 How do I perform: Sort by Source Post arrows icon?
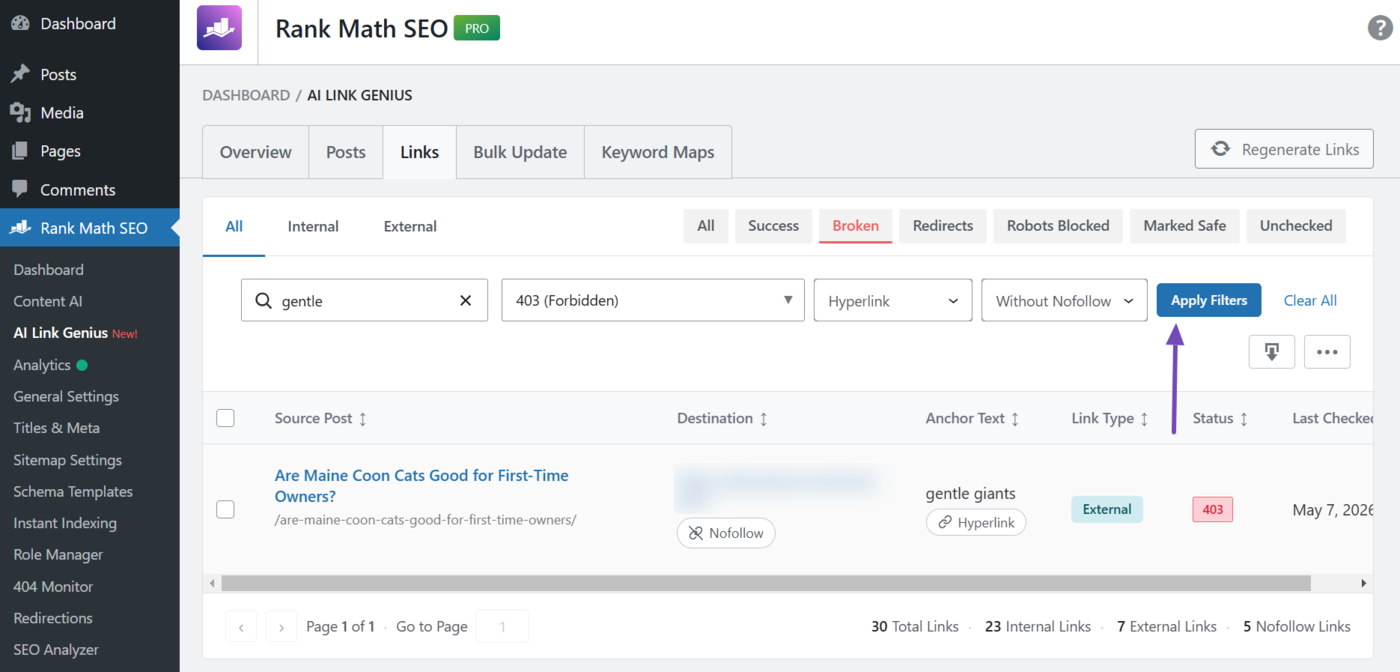click(x=363, y=419)
